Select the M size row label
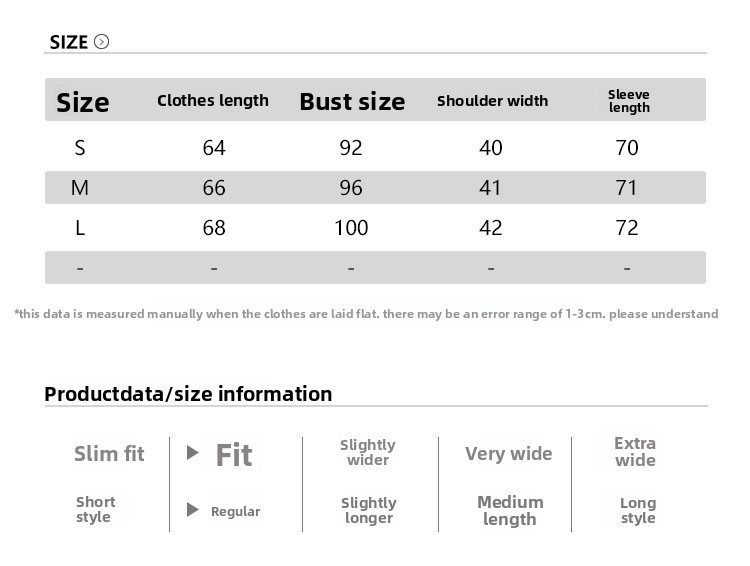 point(80,188)
